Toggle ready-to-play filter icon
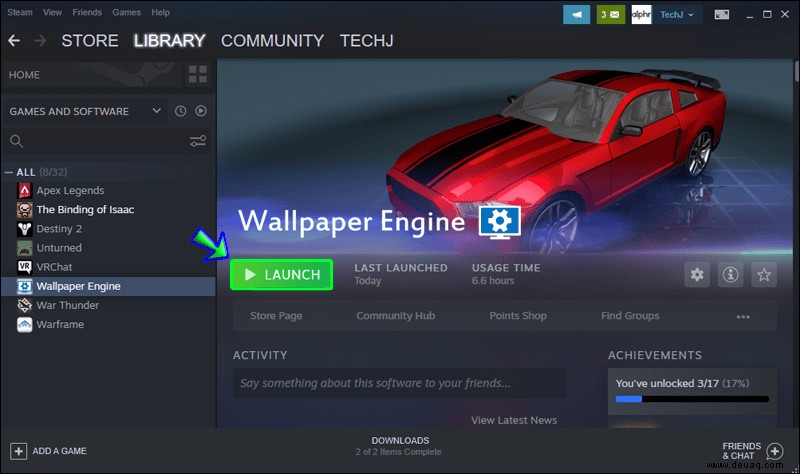This screenshot has height=474, width=800. pos(201,111)
